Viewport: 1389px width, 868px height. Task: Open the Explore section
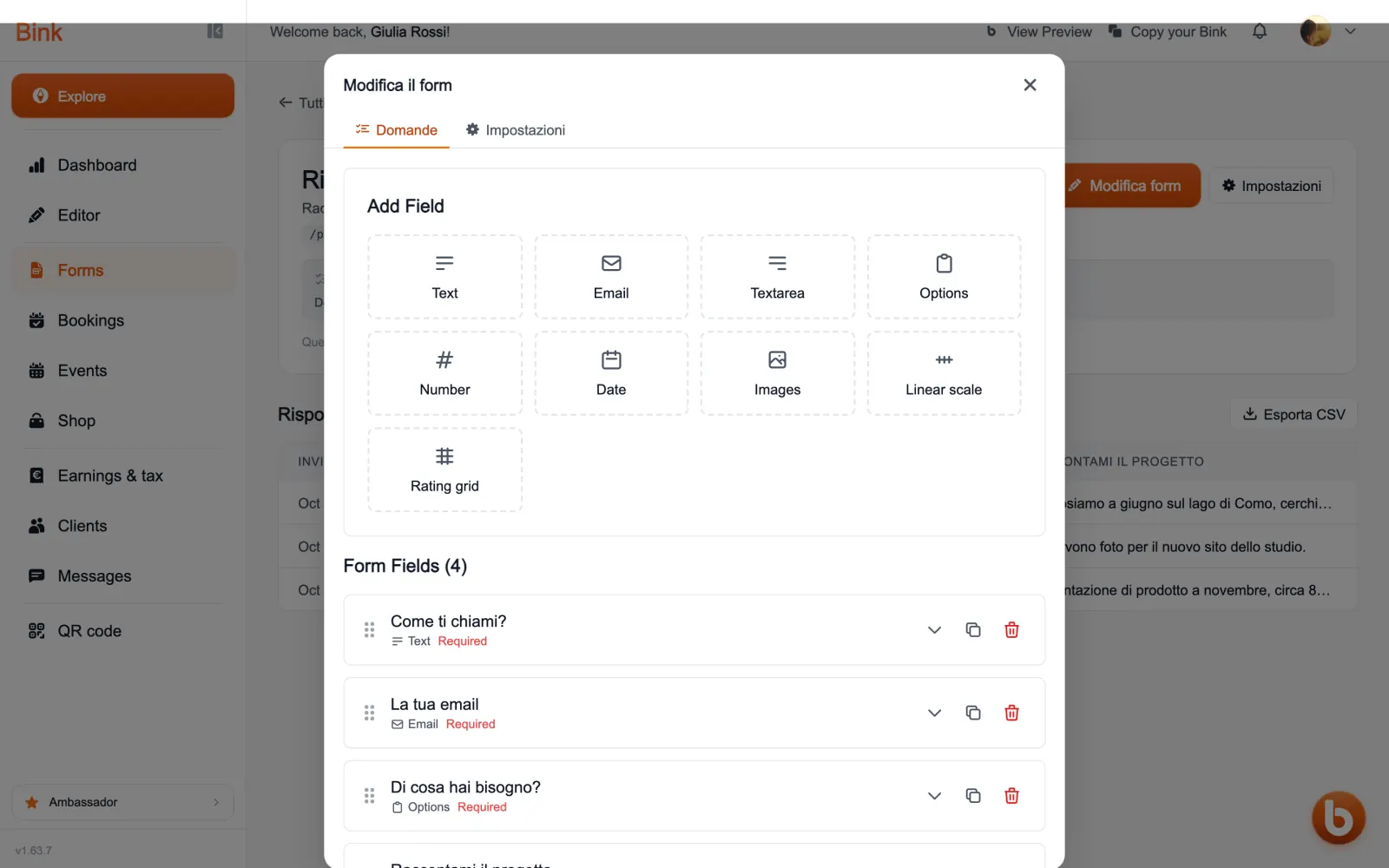coord(122,95)
